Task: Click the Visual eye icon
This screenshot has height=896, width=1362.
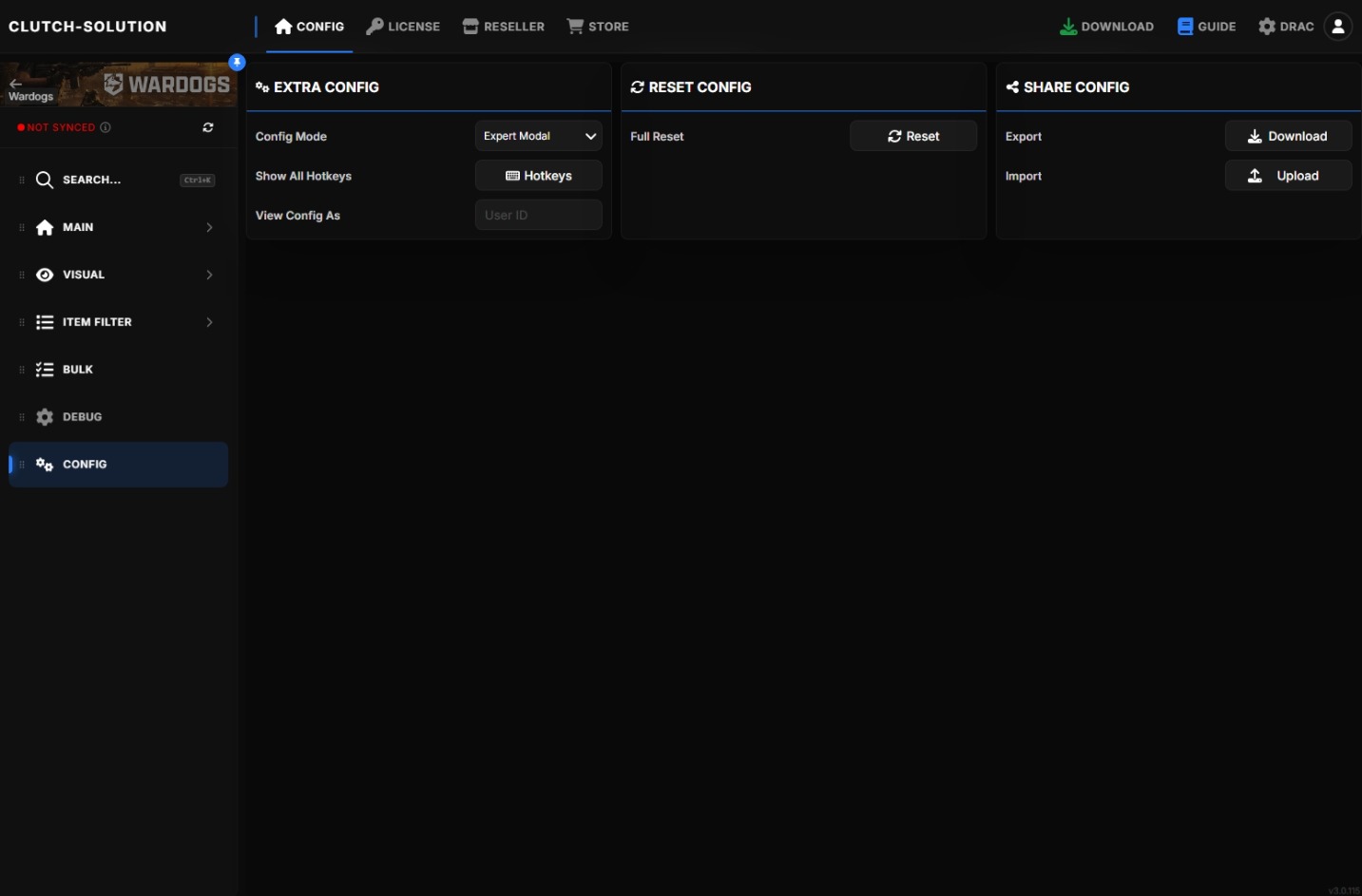Action: (45, 275)
